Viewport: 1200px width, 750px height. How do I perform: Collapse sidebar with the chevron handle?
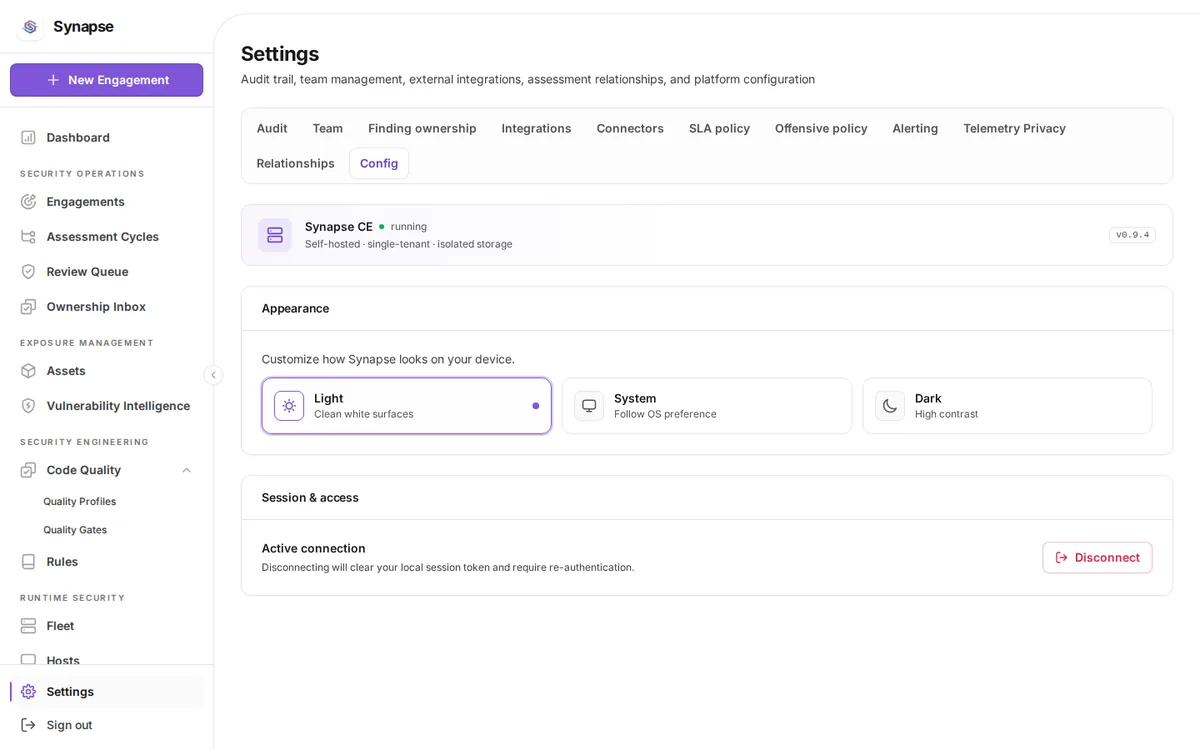(213, 375)
